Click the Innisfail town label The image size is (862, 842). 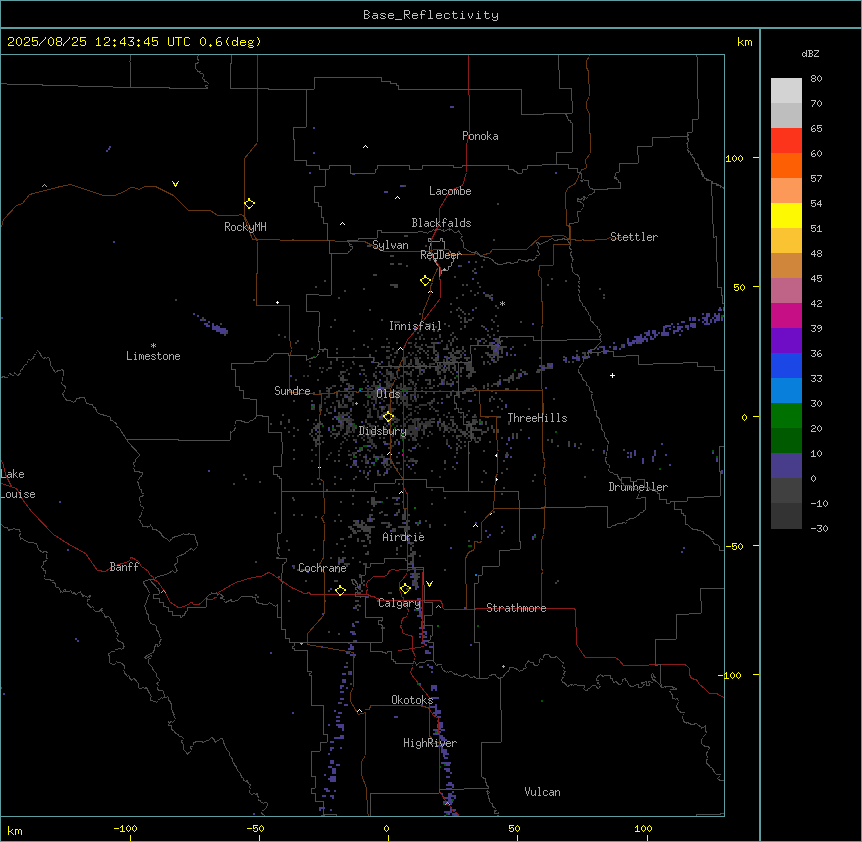point(415,326)
